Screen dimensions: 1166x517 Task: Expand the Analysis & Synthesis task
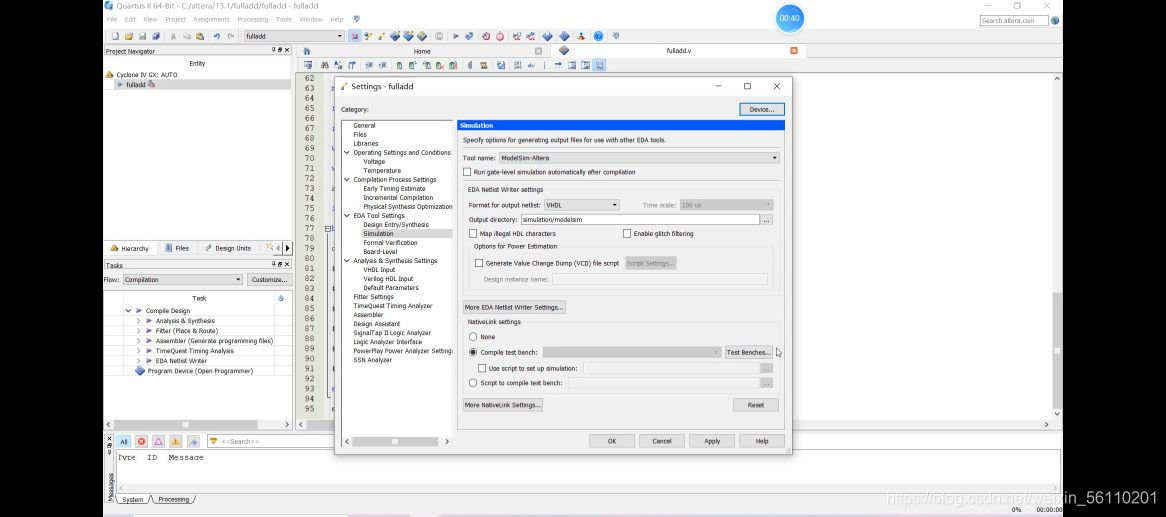[138, 321]
